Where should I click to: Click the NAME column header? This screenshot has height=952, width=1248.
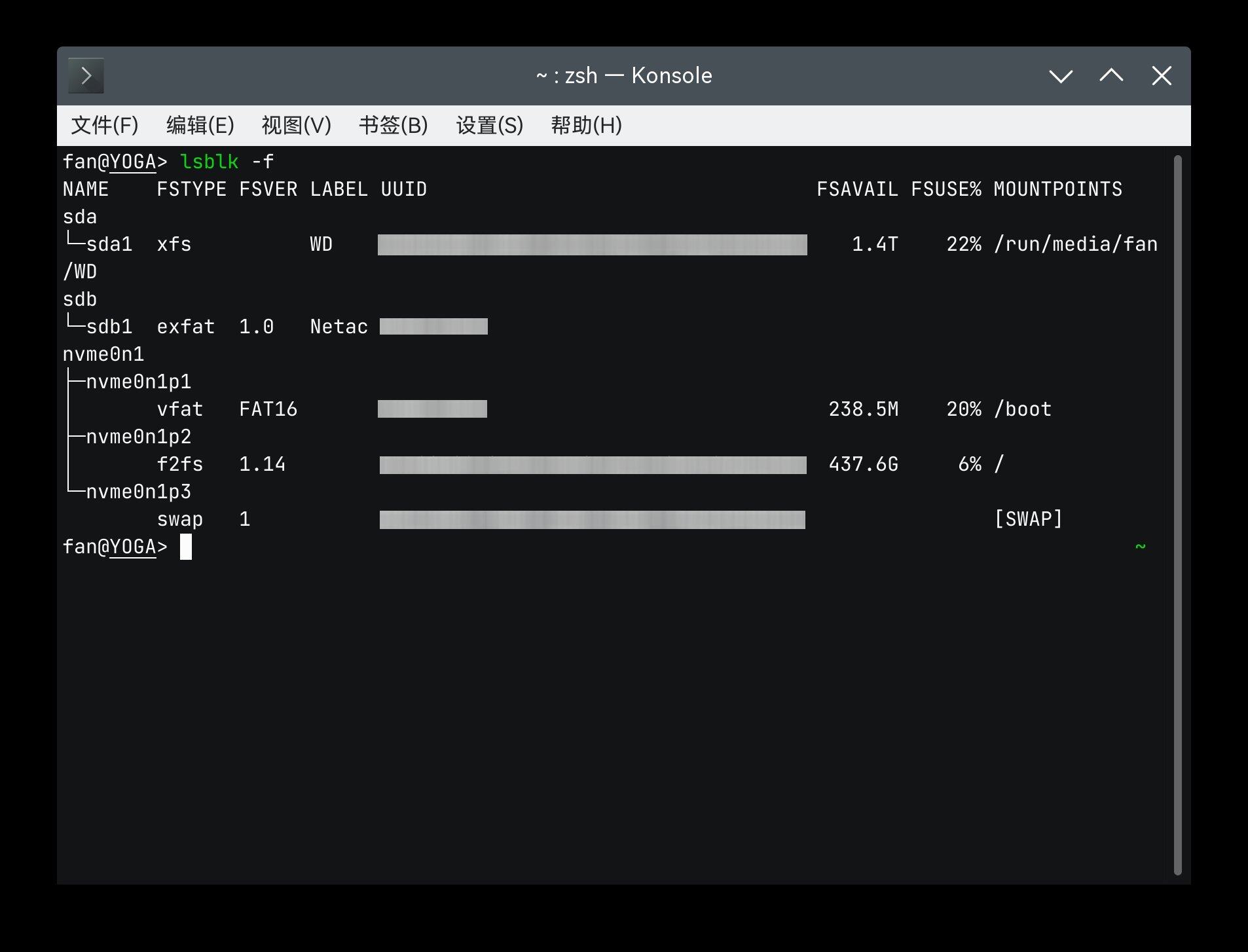pos(86,189)
